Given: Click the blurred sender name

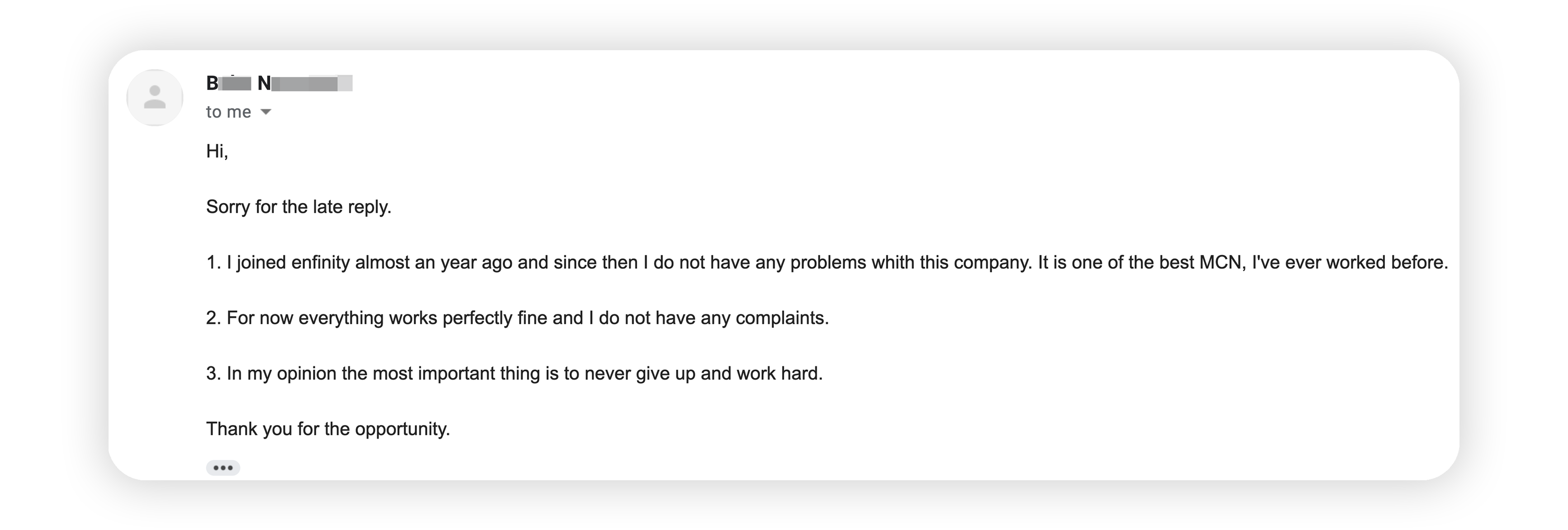Looking at the screenshot, I should [x=279, y=83].
